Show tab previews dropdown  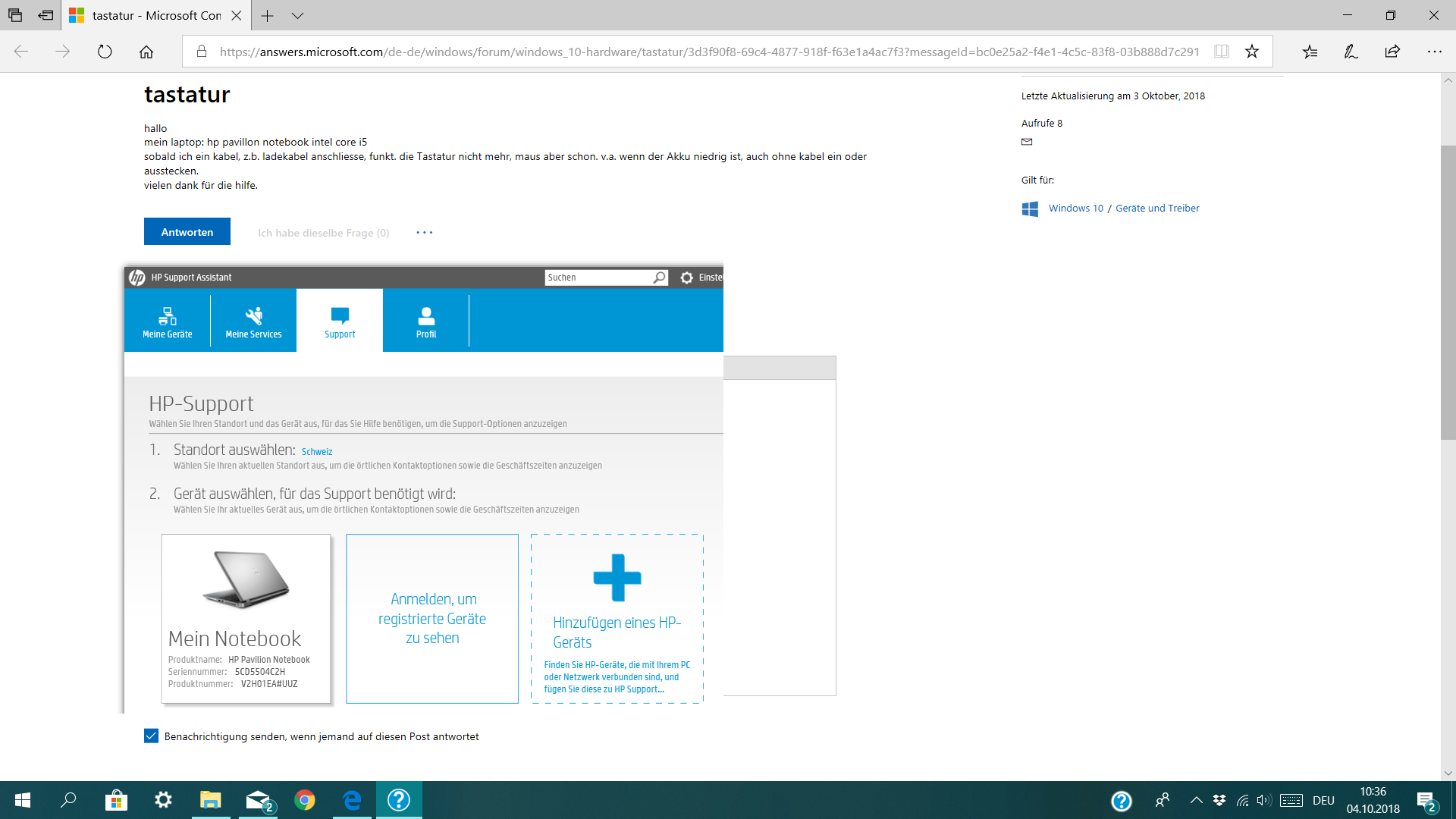(297, 15)
